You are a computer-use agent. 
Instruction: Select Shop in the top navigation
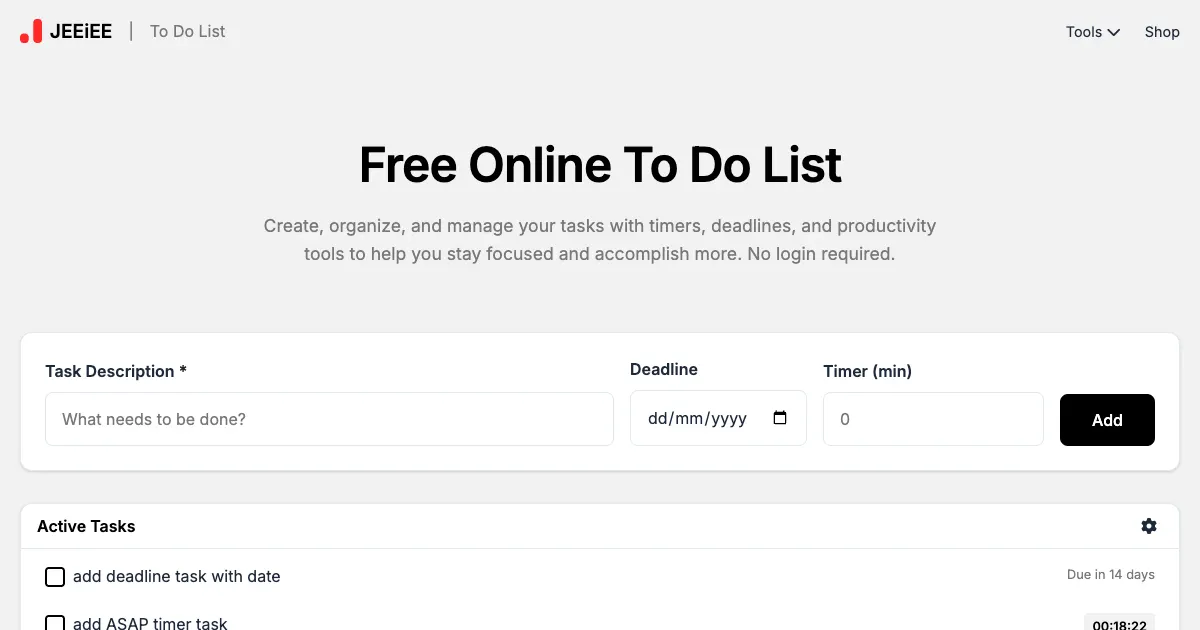pos(1162,32)
